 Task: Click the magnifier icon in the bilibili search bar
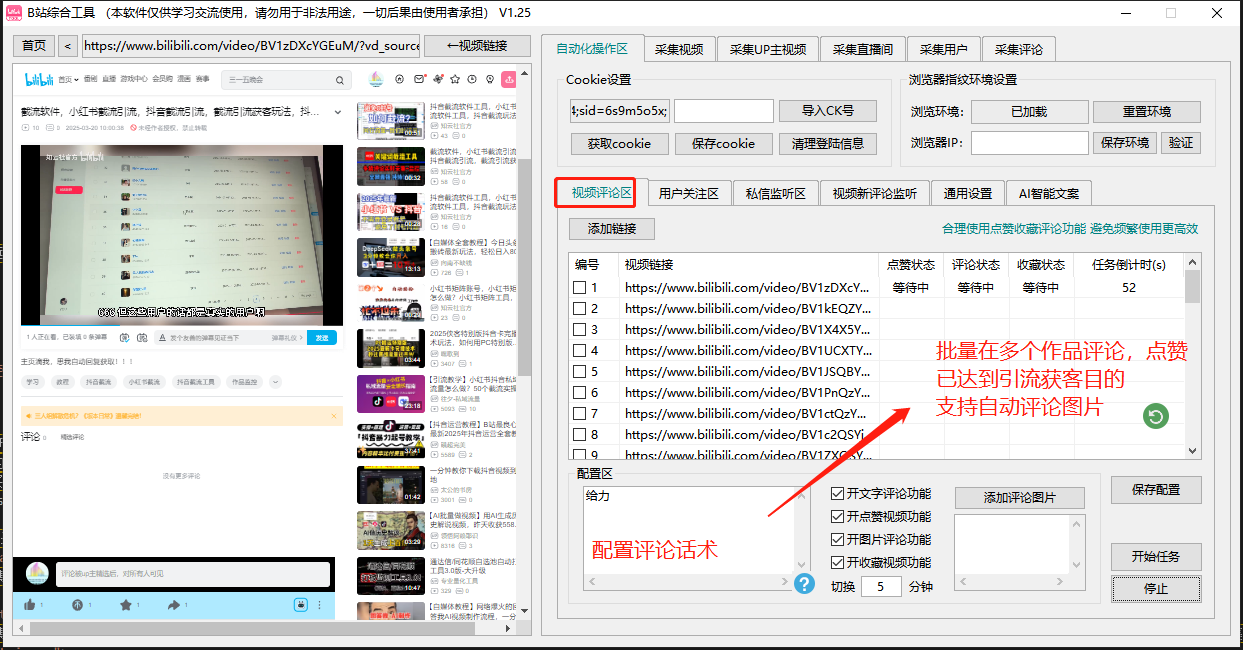coord(340,79)
